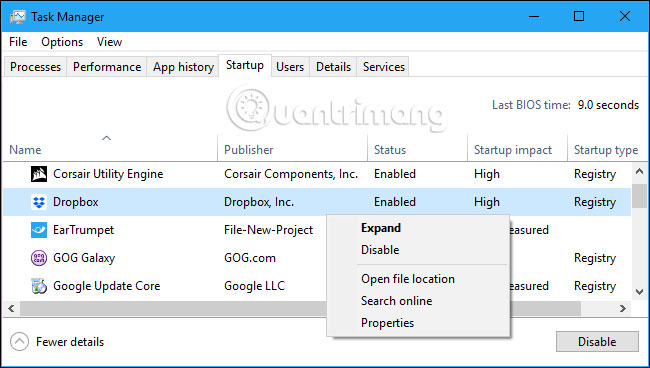Click the Fewer details circle arrow icon

[x=19, y=342]
